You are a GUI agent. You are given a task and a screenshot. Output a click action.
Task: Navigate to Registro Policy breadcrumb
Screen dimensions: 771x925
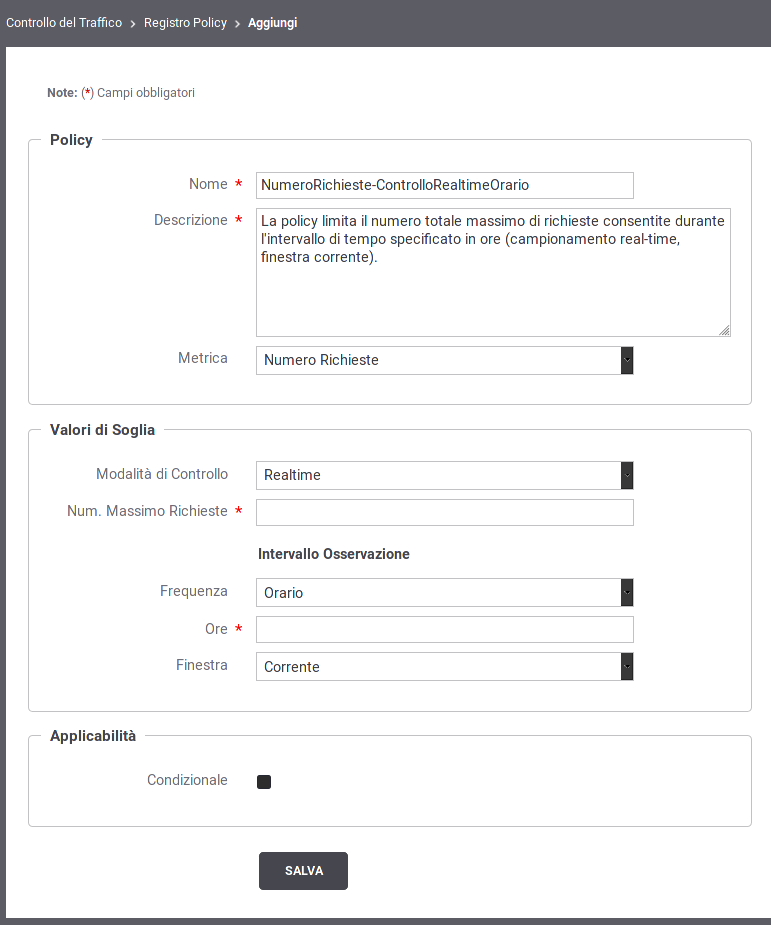coord(185,22)
